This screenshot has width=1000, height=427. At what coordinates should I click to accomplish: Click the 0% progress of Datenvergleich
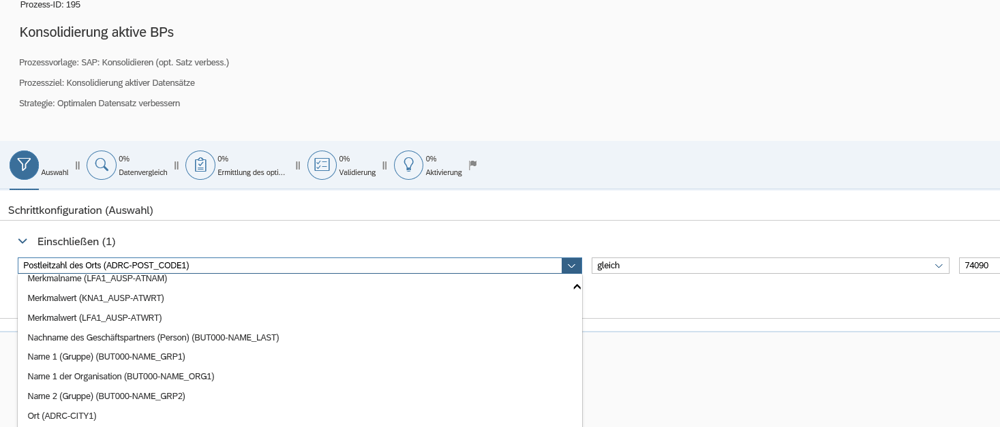[124, 159]
